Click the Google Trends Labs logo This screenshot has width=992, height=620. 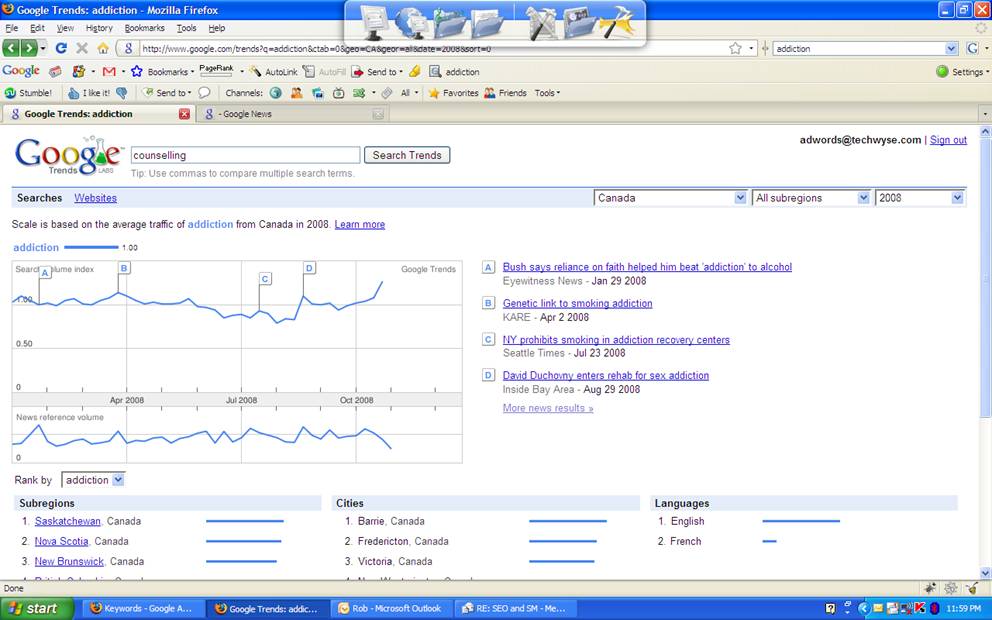click(68, 155)
